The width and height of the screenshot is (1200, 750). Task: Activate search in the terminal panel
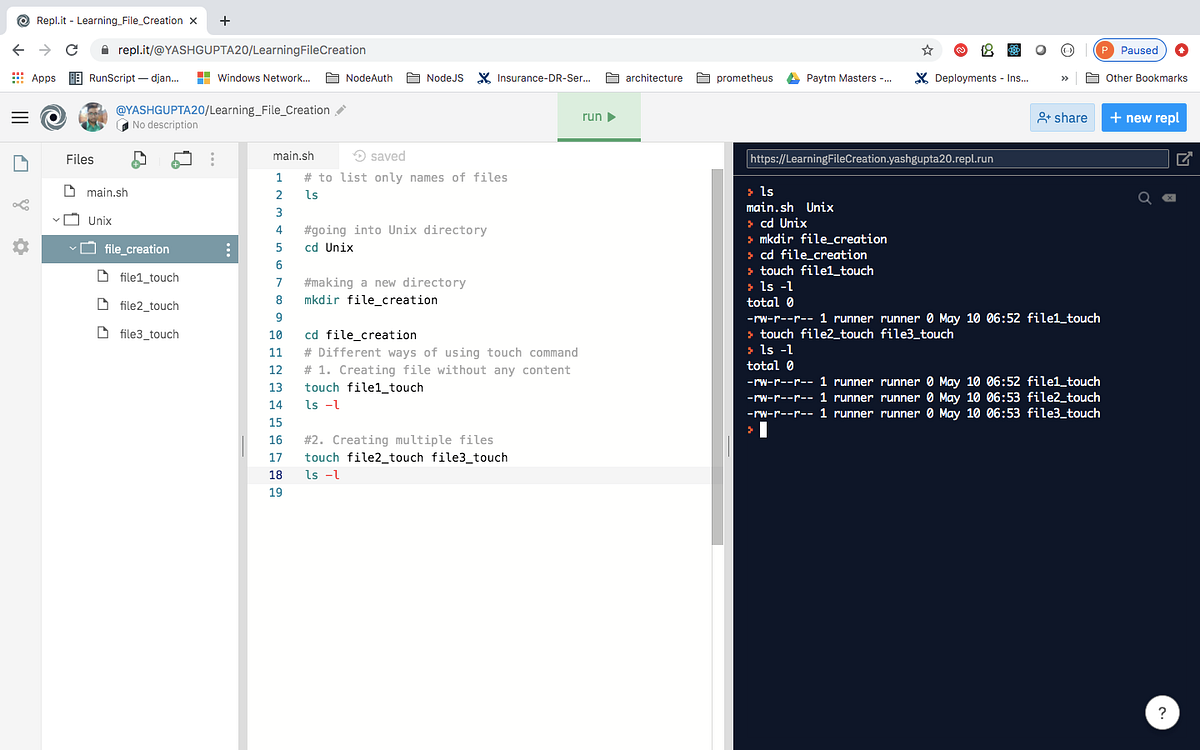tap(1144, 198)
